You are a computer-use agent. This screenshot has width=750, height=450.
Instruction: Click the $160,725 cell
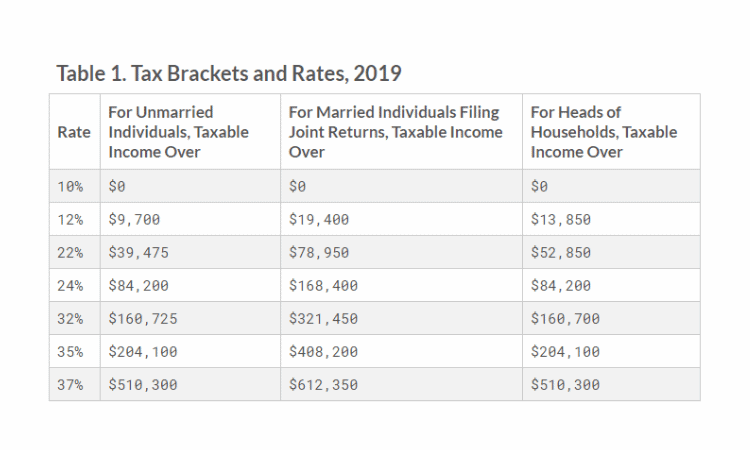point(142,318)
